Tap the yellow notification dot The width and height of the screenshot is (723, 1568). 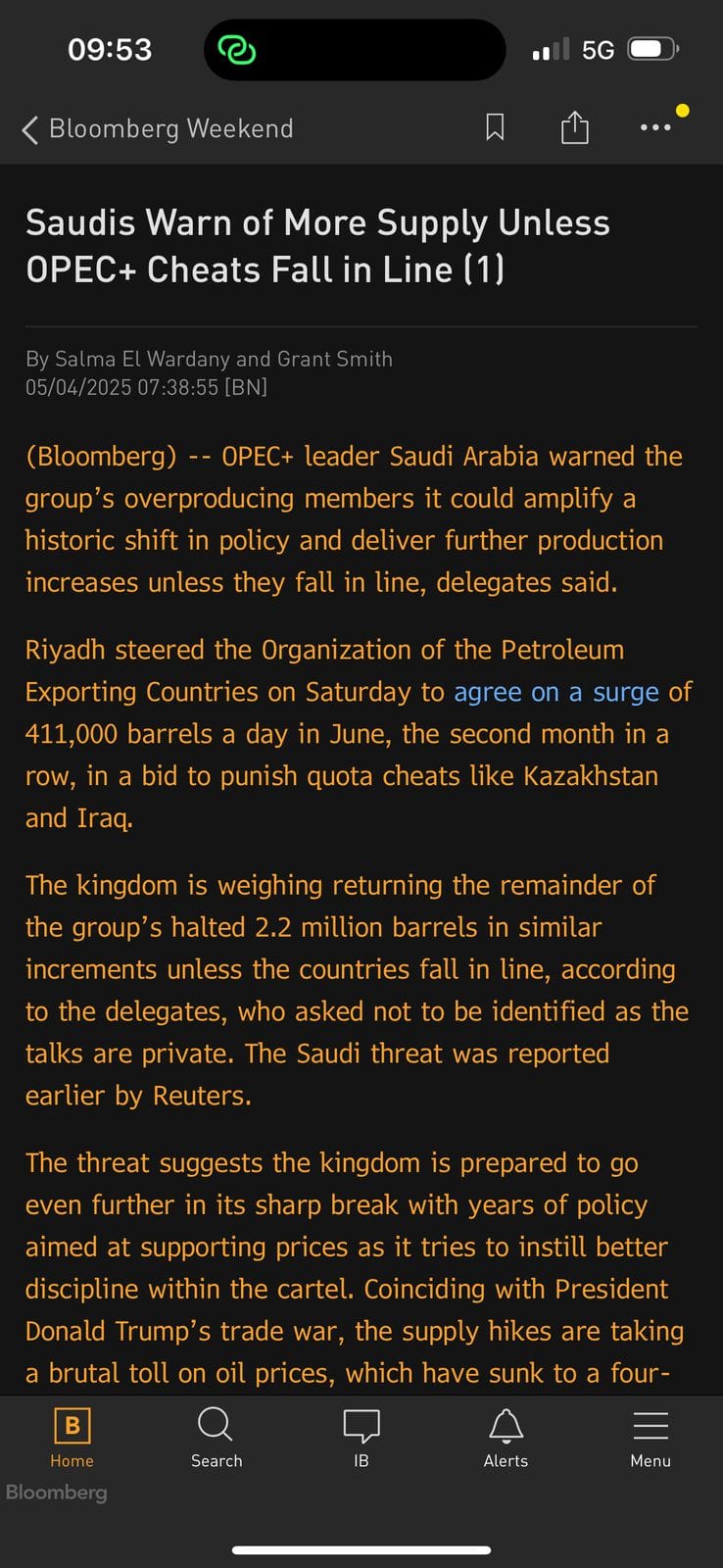pyautogui.click(x=683, y=111)
